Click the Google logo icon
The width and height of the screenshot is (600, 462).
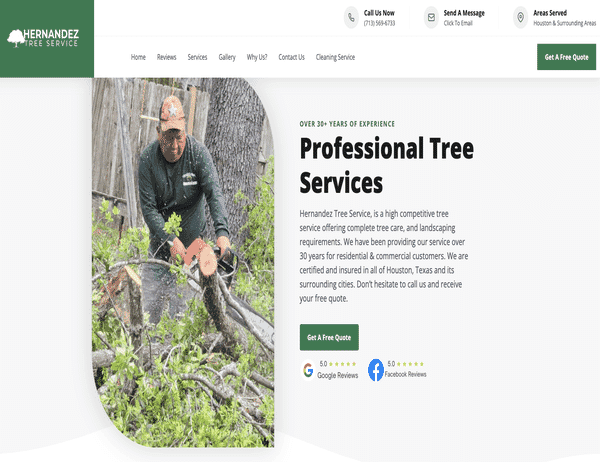[x=308, y=370]
